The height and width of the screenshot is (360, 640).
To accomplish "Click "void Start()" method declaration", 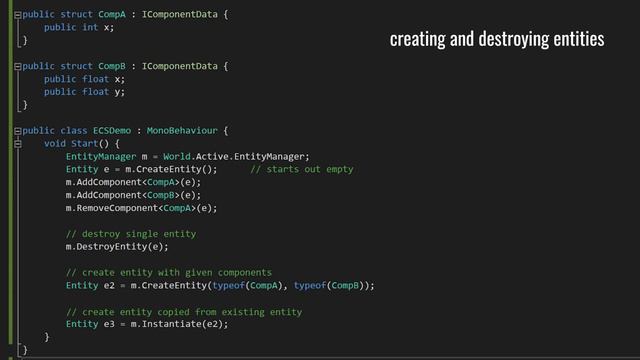I will point(76,144).
